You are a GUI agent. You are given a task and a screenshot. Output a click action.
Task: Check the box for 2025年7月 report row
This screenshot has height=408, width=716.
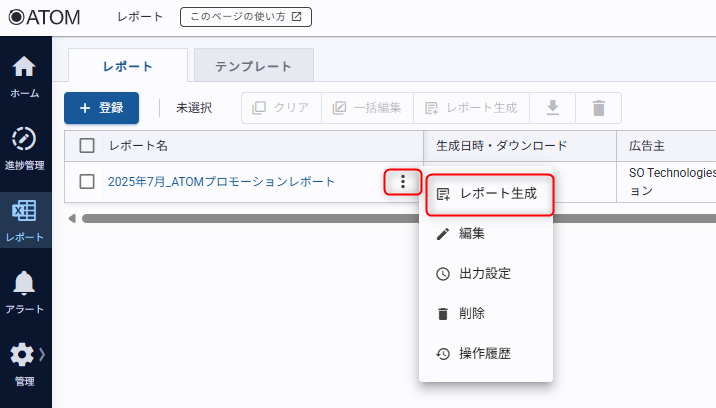pos(87,181)
